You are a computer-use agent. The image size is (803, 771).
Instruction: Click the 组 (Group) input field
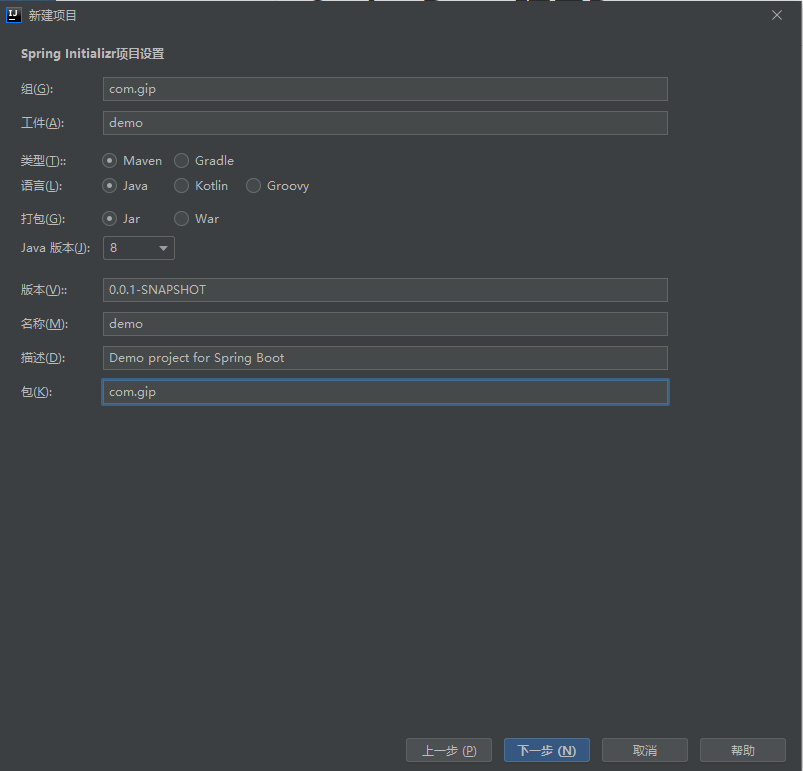[385, 89]
